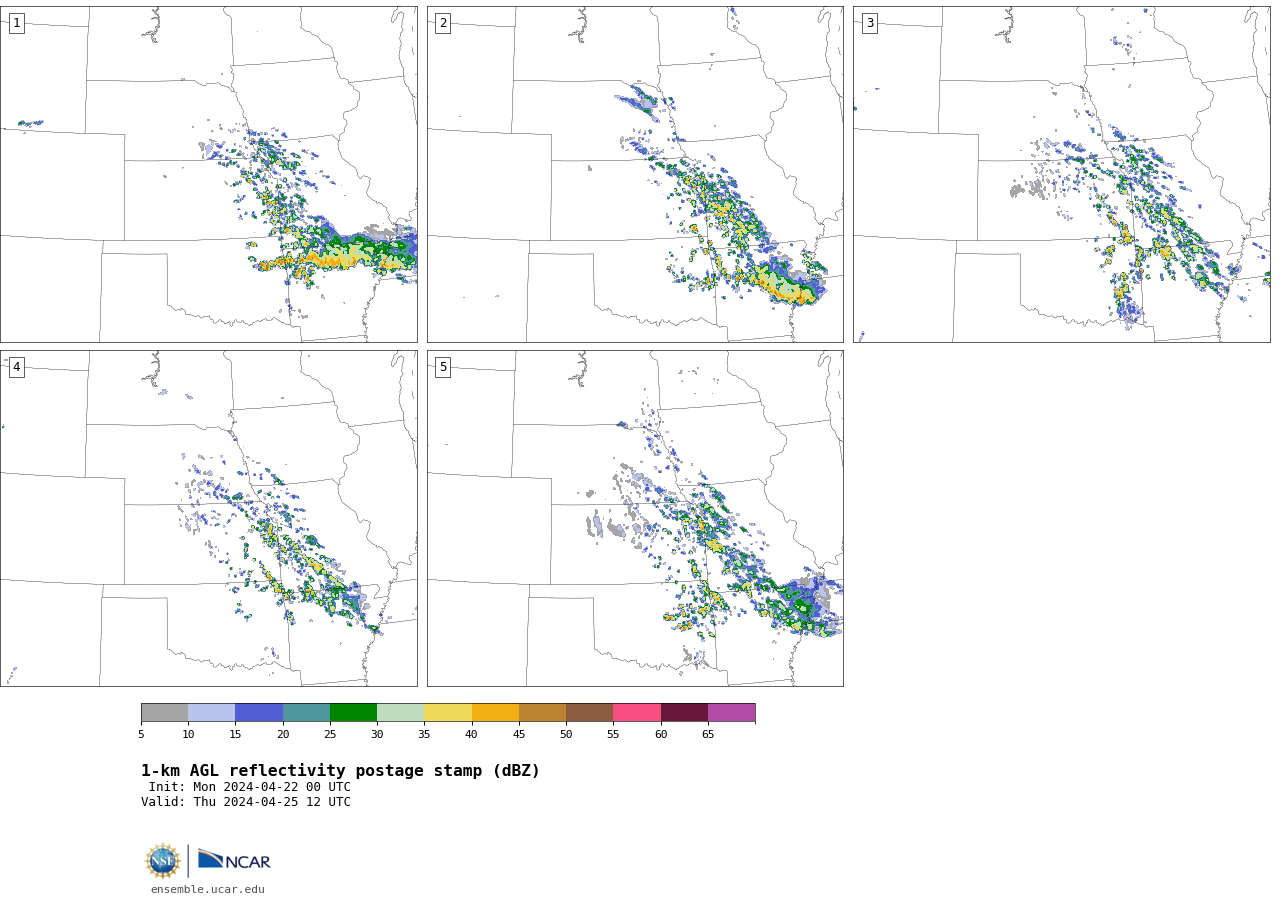Image resolution: width=1280 pixels, height=901 pixels.
Task: Click the panel number 1 label
Action: point(16,23)
